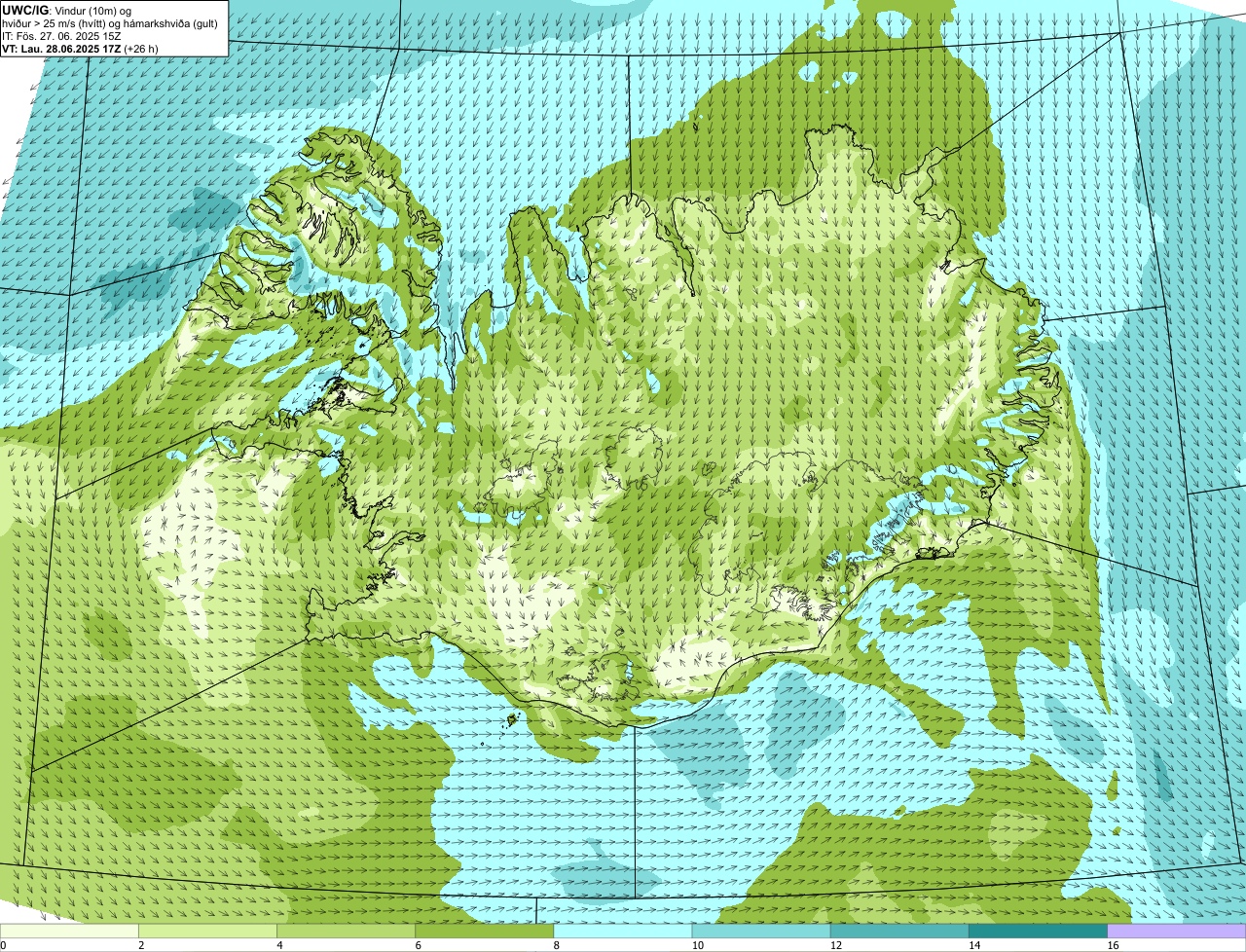1246x952 pixels.
Task: Click the "UWC/IG: Vindur (10m) og" title line
Action: click(x=66, y=10)
